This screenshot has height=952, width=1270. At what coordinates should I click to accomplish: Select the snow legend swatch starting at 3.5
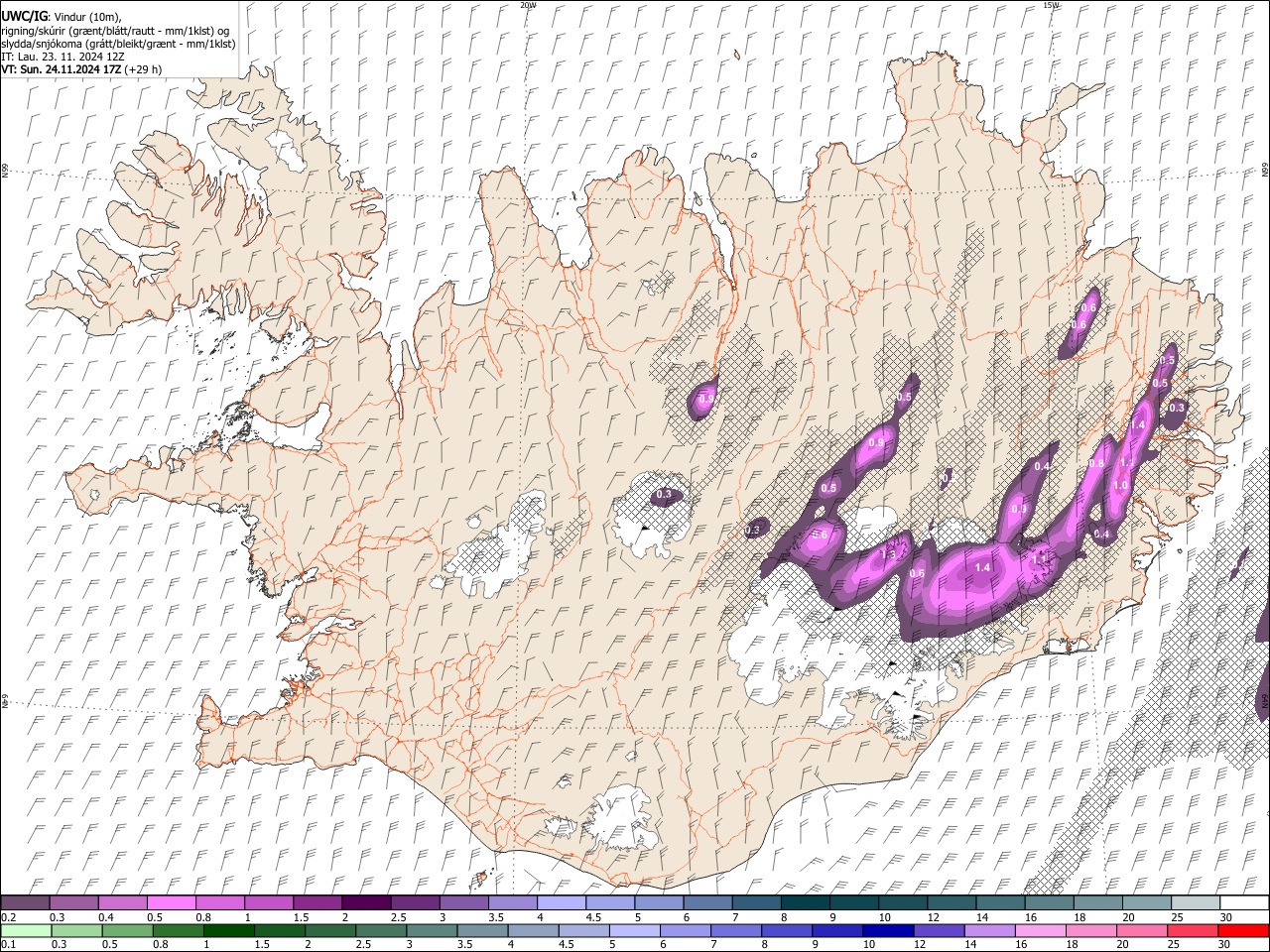click(x=512, y=903)
